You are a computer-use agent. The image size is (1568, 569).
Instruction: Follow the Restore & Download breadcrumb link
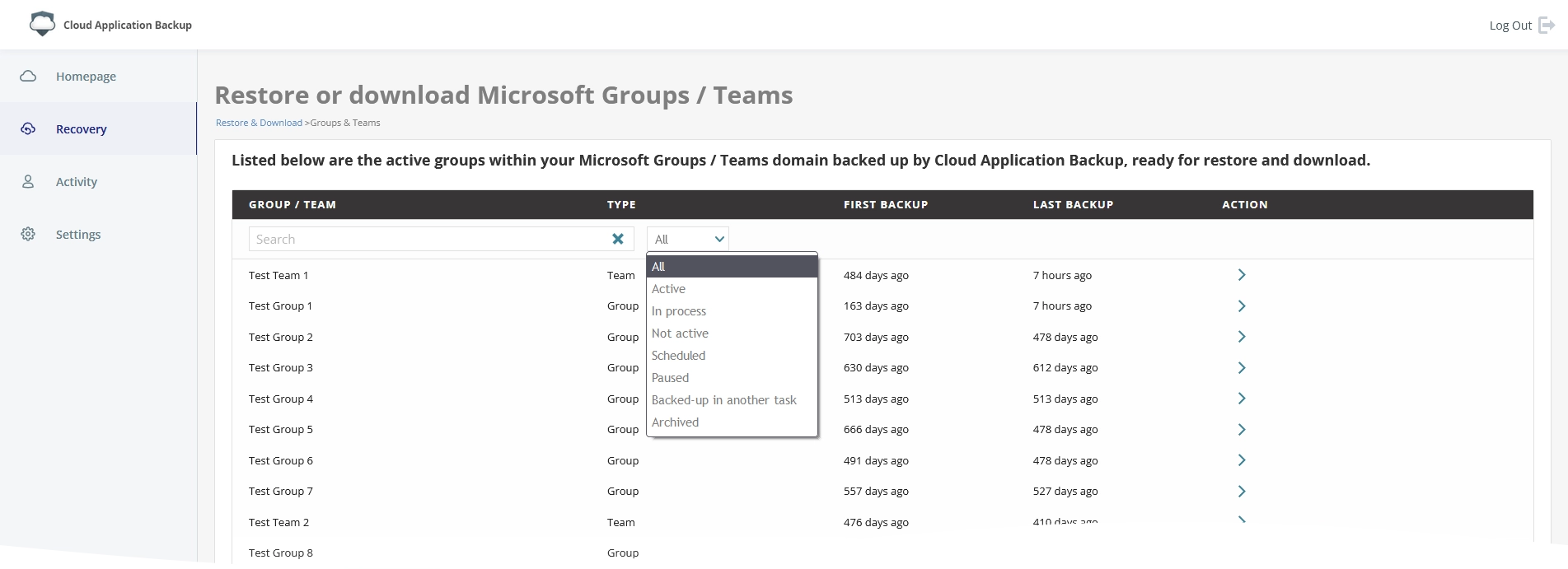point(259,123)
